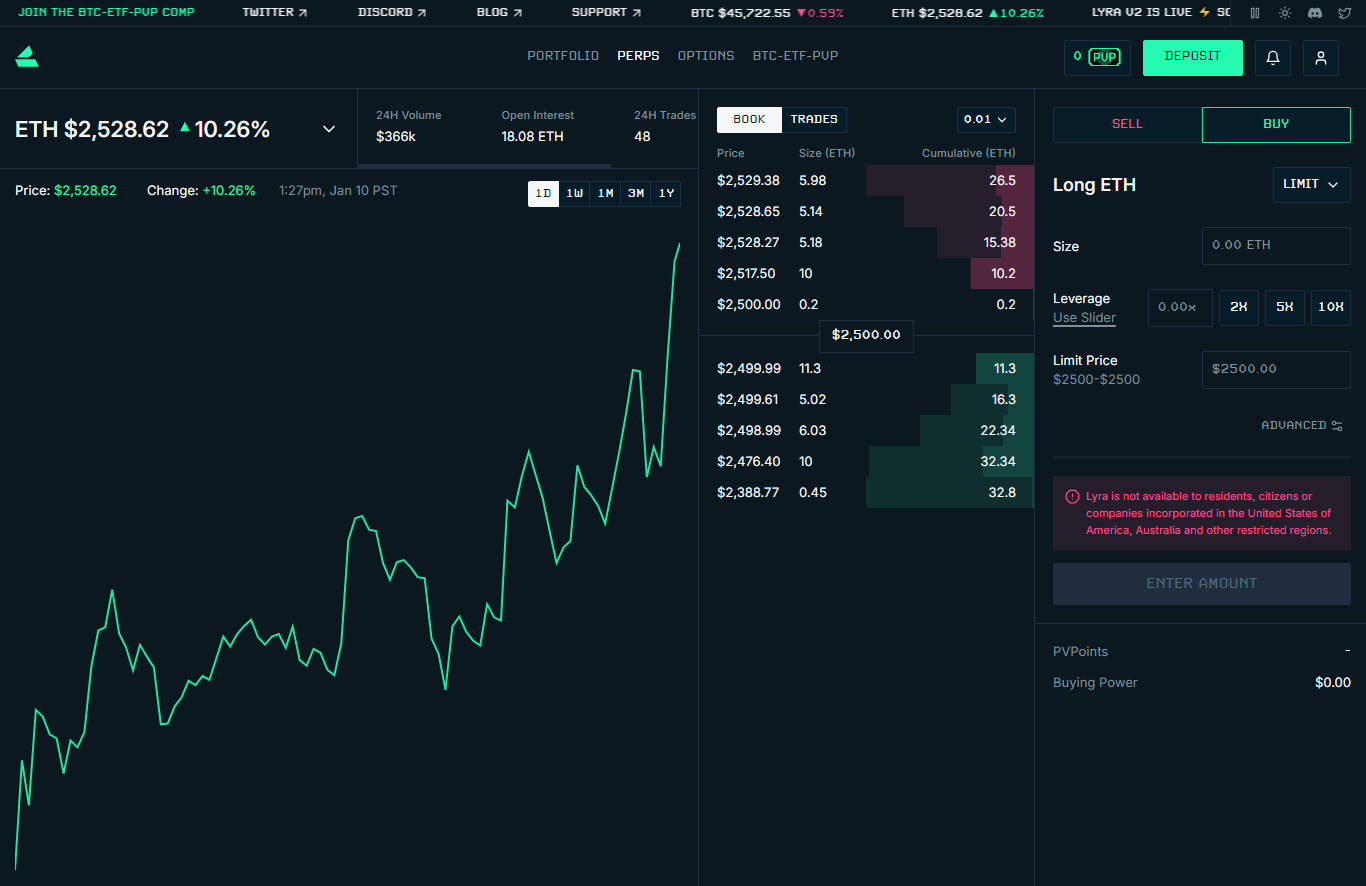
Task: Switch chart range to 1M
Action: (x=605, y=194)
